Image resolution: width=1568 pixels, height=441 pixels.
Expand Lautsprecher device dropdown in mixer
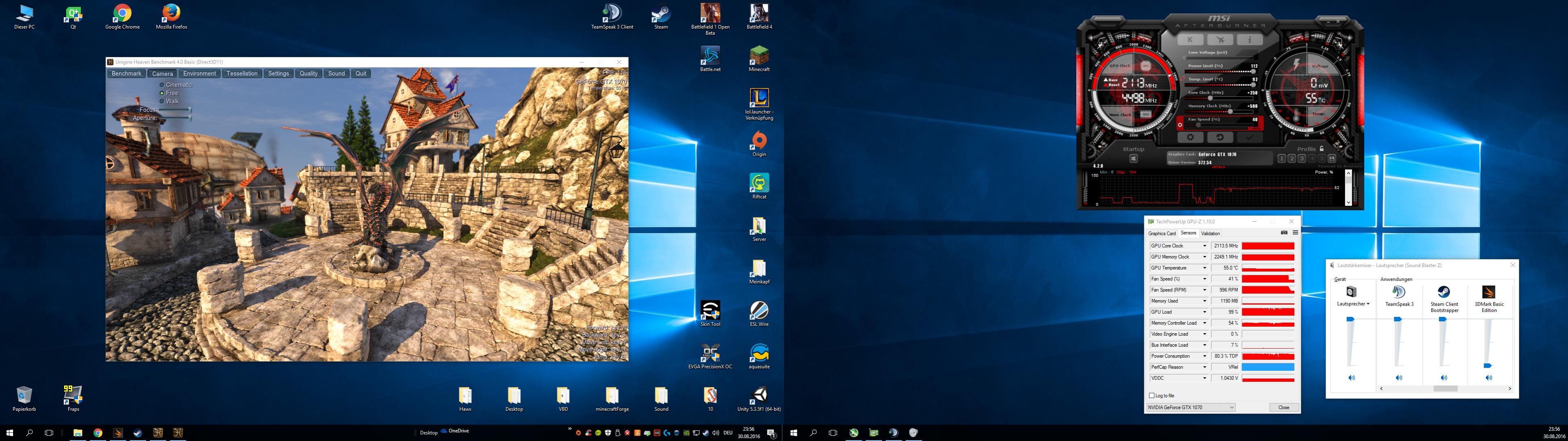(1368, 304)
